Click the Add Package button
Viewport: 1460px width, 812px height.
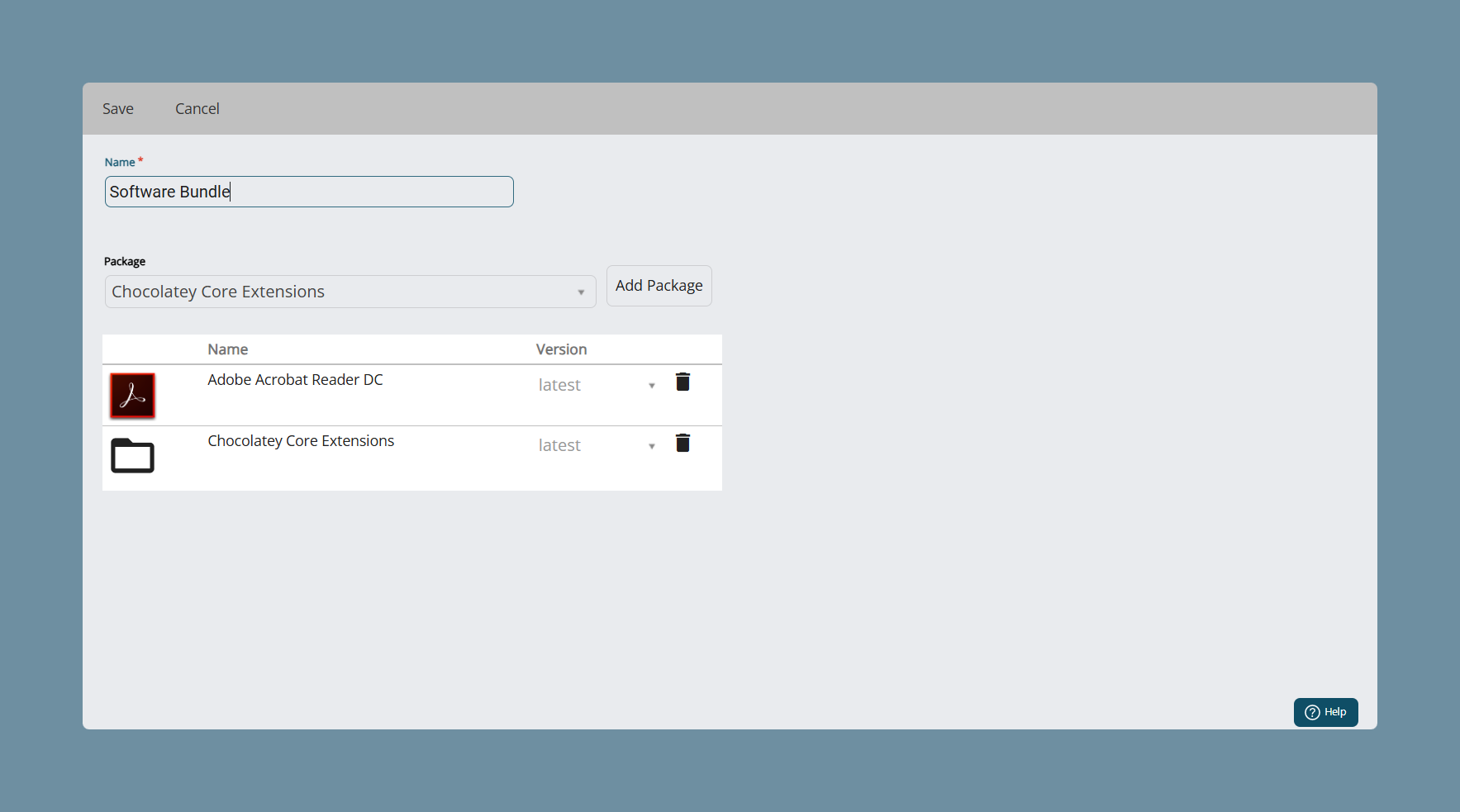click(x=659, y=286)
